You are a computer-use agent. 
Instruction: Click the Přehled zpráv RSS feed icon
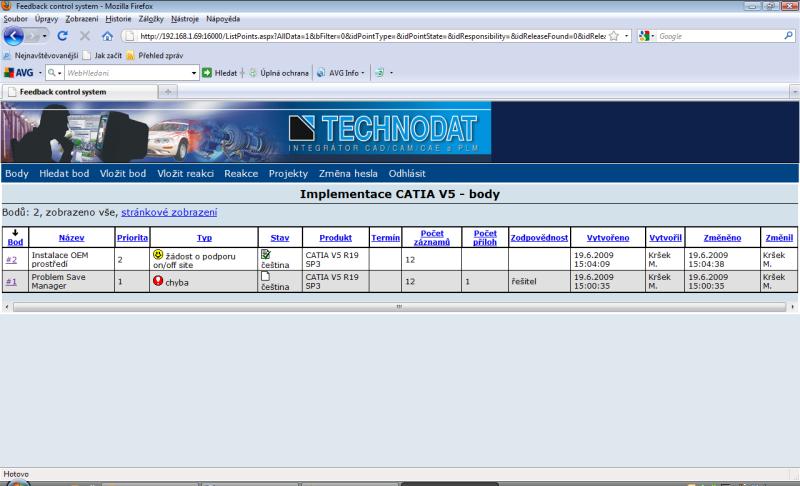tap(131, 56)
